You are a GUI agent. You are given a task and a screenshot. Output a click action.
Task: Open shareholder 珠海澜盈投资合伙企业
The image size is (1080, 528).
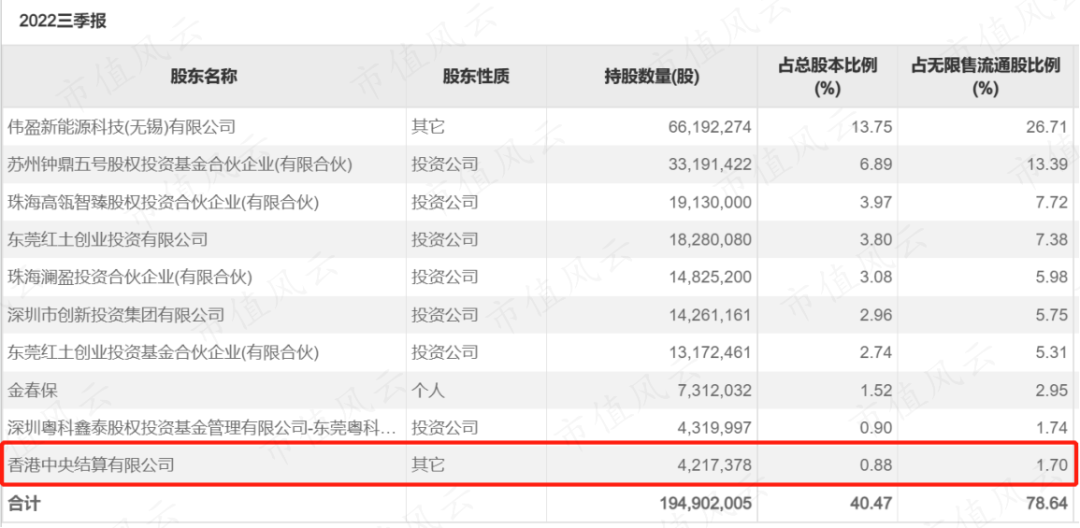129,277
